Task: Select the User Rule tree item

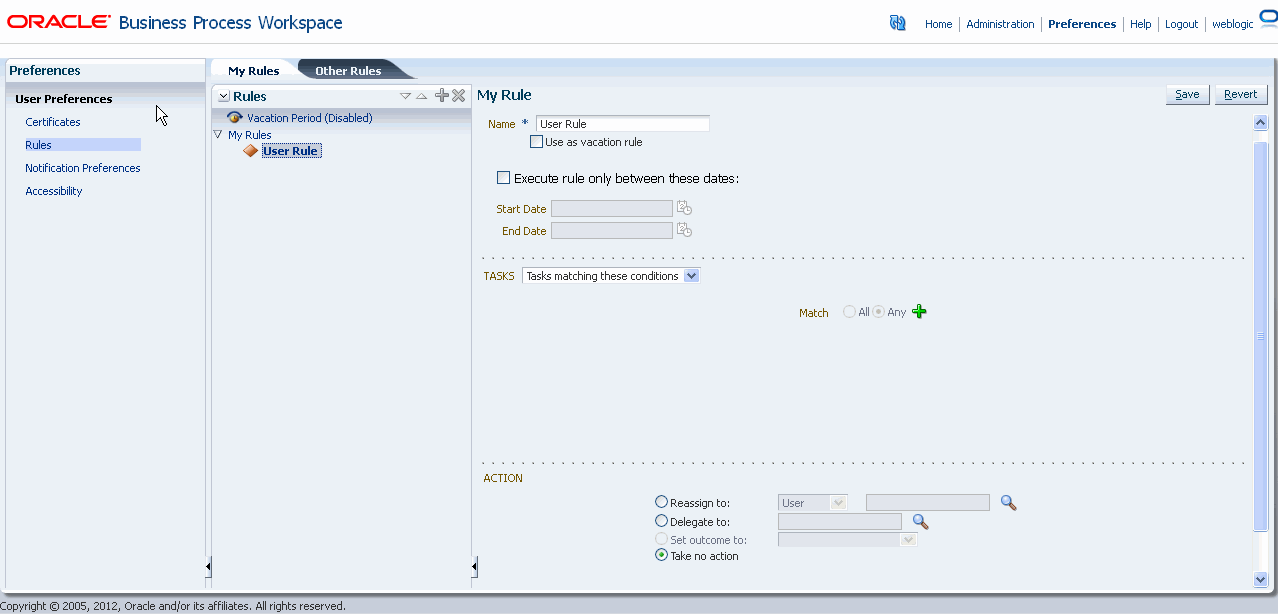Action: tap(290, 151)
